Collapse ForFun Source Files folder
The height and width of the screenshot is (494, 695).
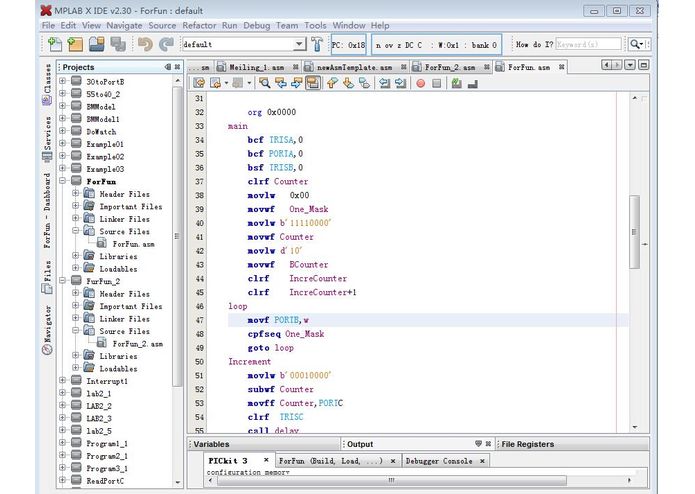tap(75, 230)
